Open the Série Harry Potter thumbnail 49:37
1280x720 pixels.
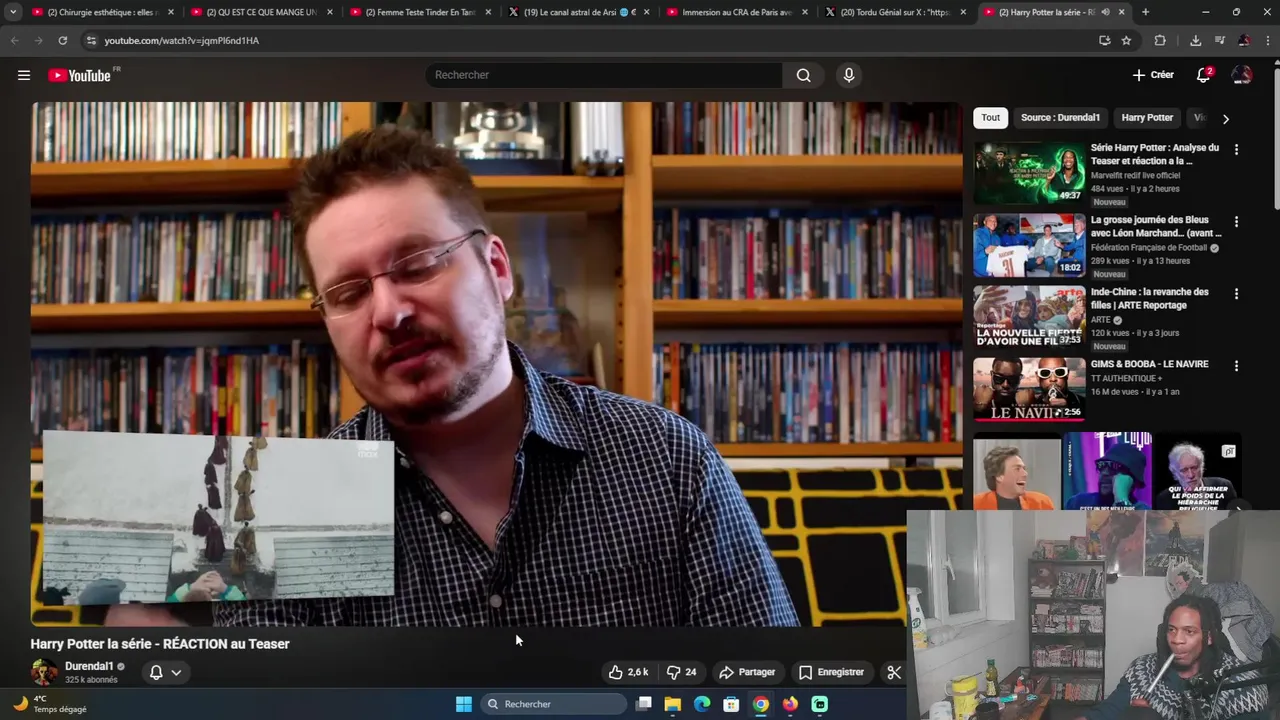click(x=1029, y=173)
